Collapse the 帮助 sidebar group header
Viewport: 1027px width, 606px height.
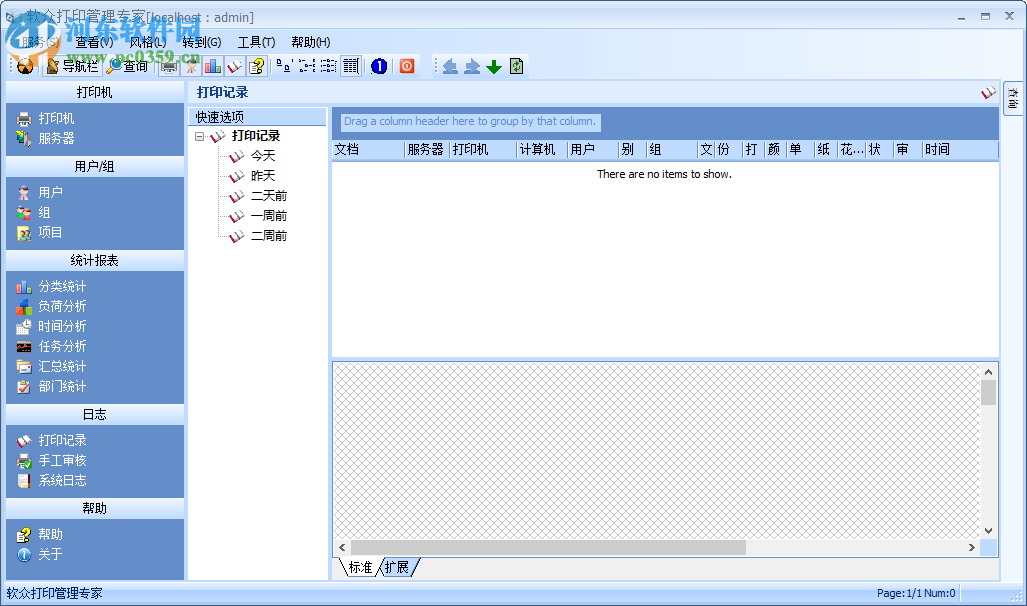tap(95, 508)
